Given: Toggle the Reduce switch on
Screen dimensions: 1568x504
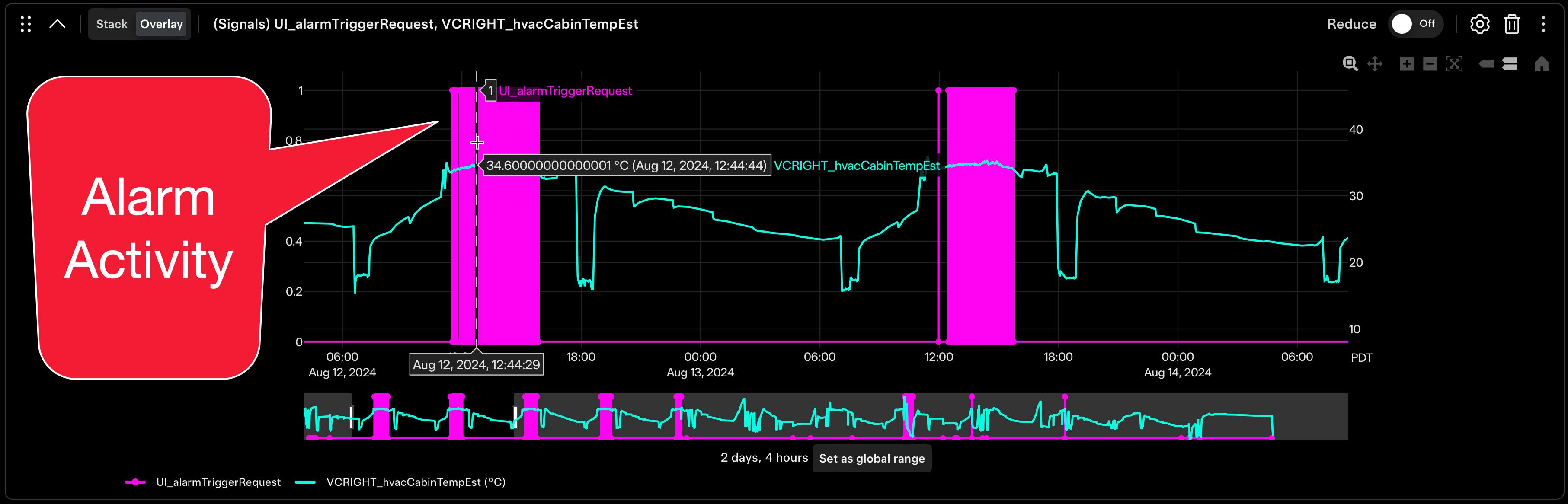Looking at the screenshot, I should click(x=1416, y=24).
